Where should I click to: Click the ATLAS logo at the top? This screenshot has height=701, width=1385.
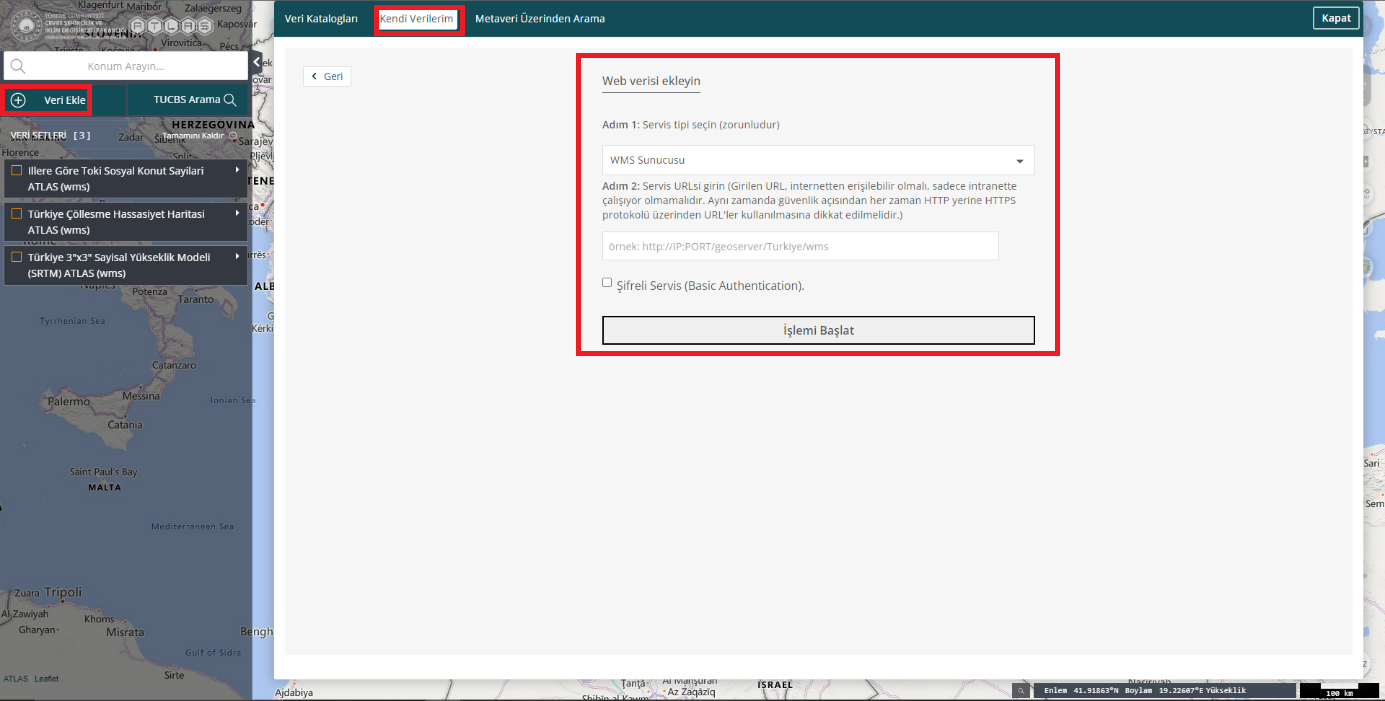[x=171, y=26]
